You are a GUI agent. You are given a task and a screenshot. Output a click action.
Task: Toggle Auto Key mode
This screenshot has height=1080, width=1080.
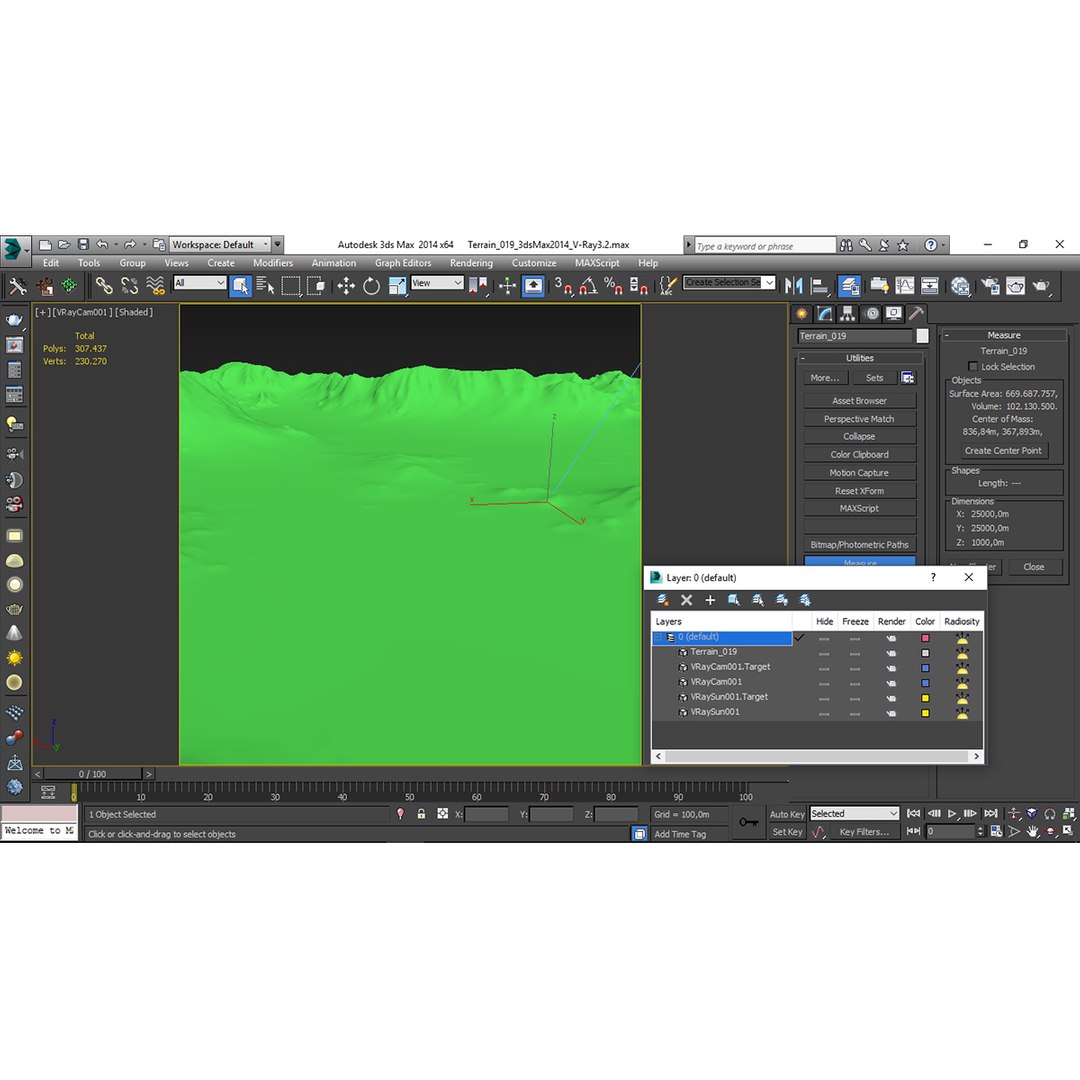(787, 814)
